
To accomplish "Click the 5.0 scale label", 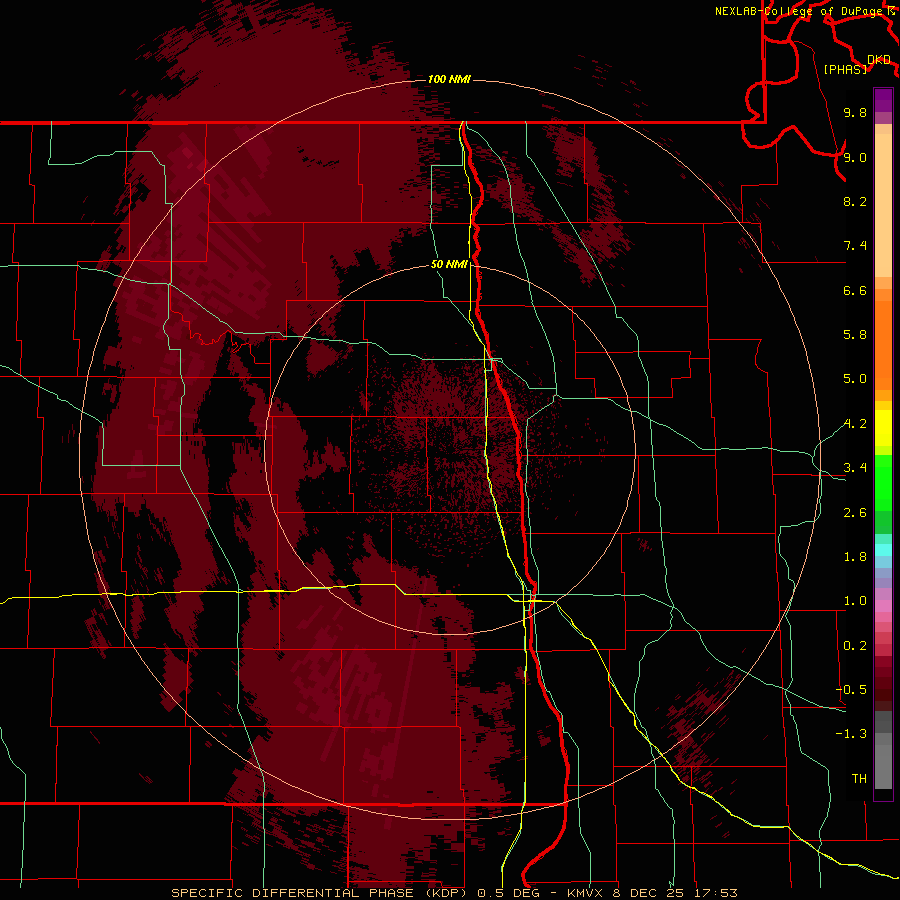I will (855, 379).
